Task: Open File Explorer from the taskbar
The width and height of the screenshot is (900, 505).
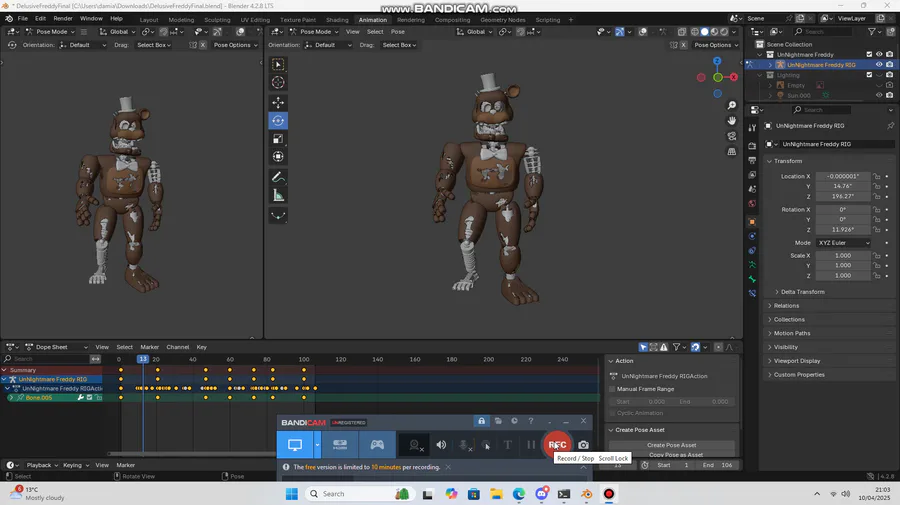Action: pos(496,494)
